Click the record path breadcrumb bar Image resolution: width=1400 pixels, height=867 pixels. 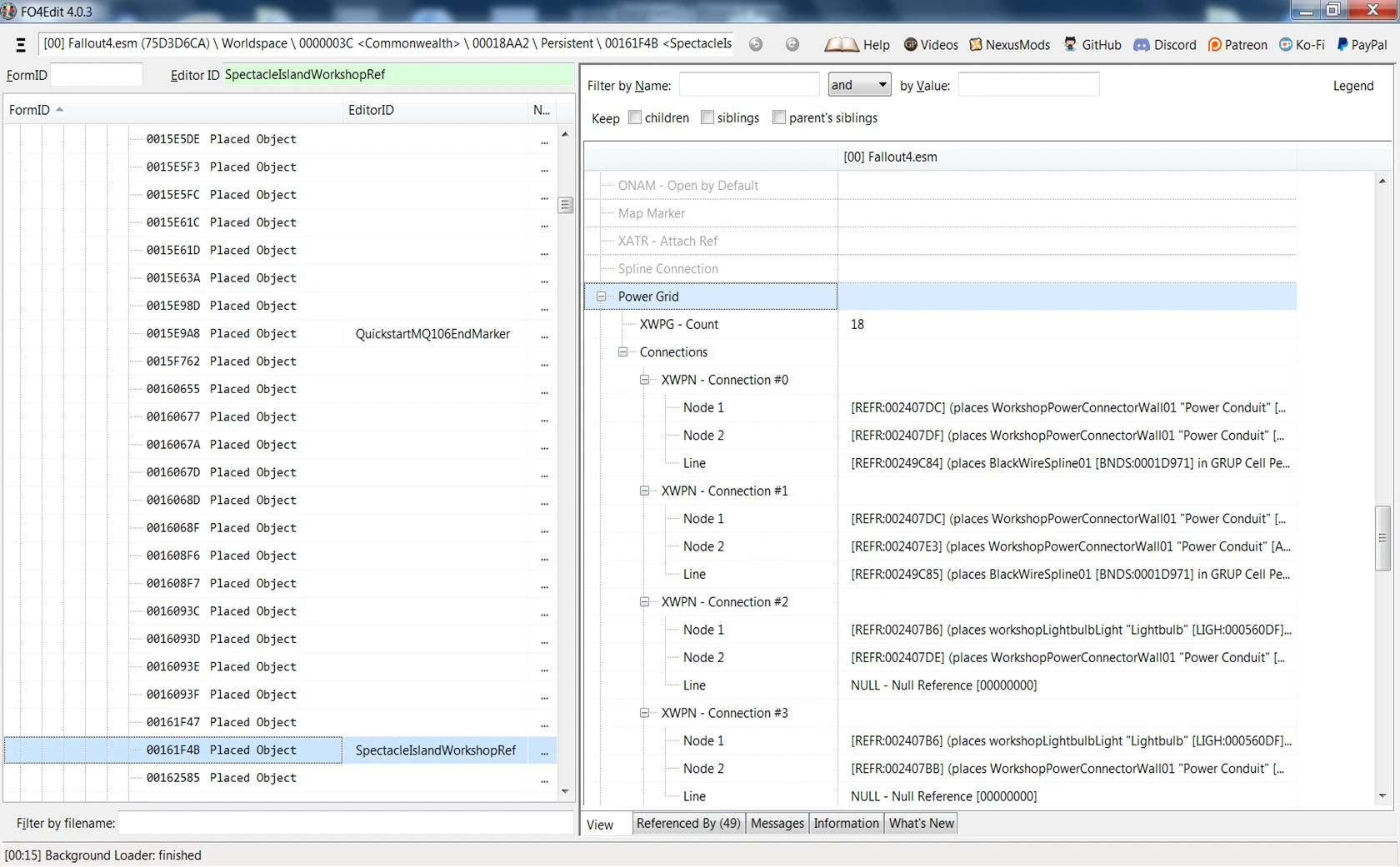click(x=387, y=44)
